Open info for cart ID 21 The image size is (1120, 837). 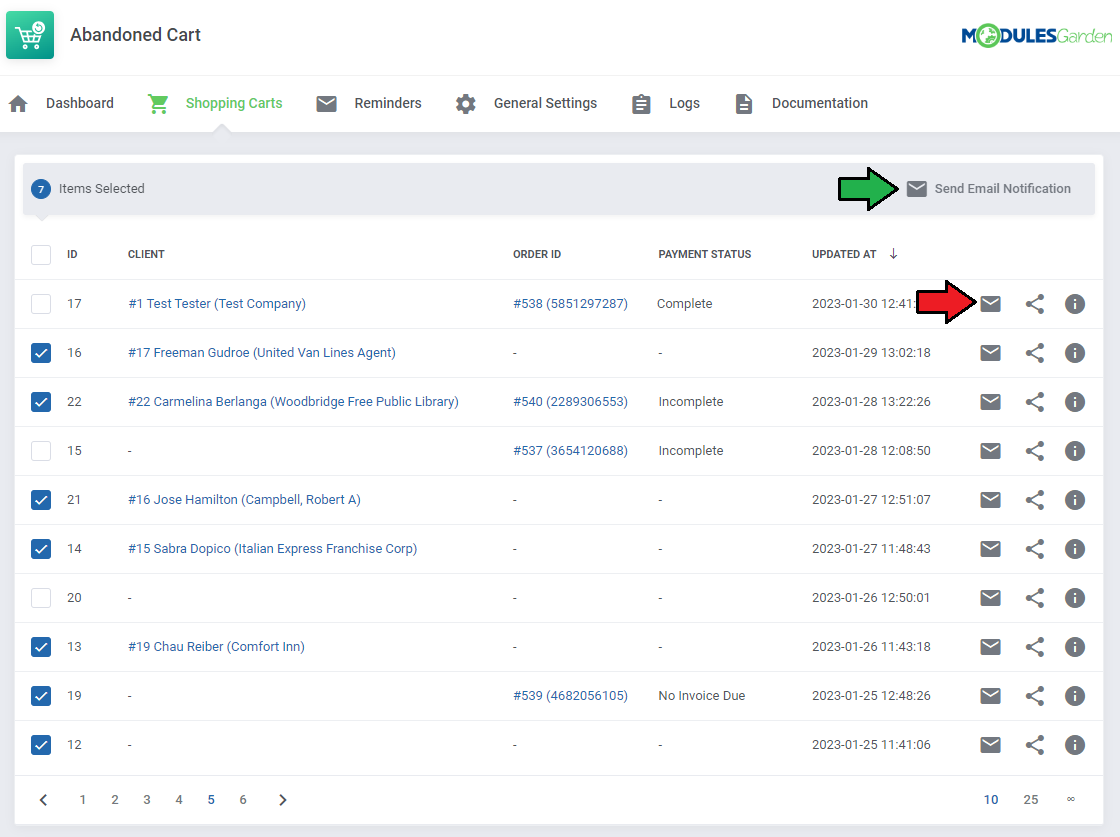click(1075, 500)
